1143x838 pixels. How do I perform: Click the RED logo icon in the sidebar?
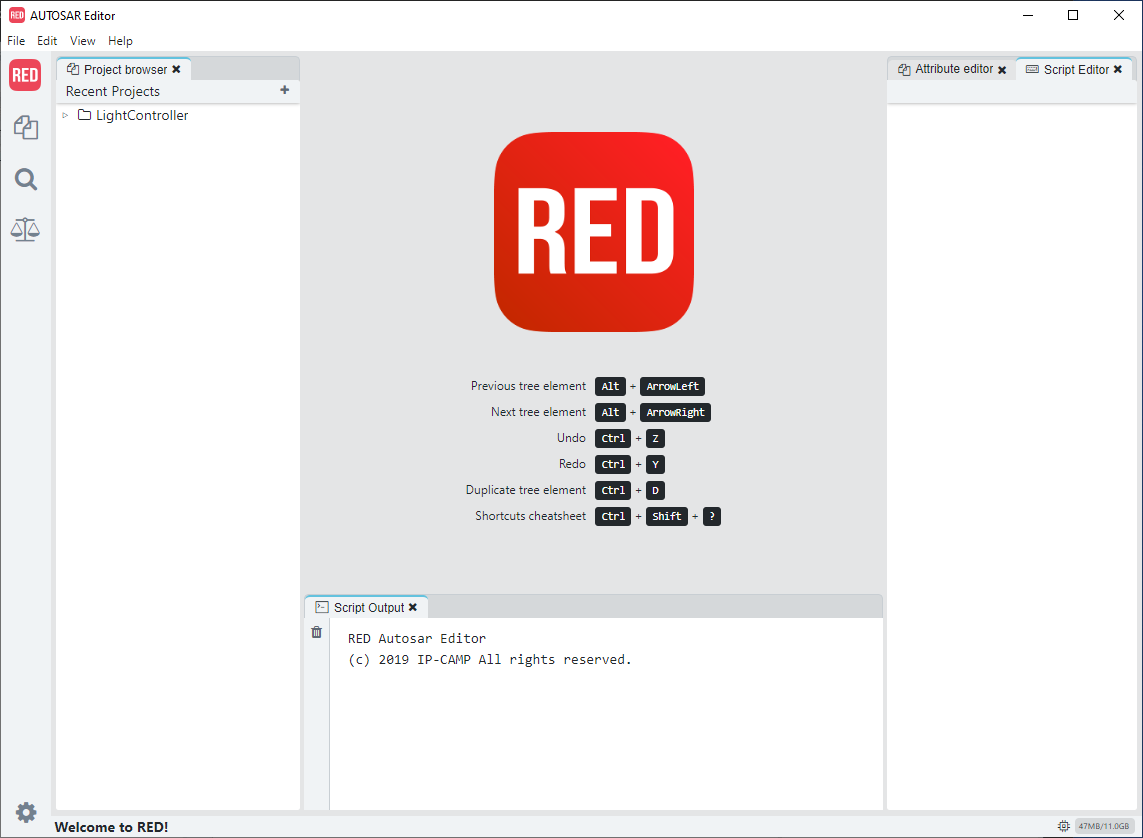click(x=25, y=75)
